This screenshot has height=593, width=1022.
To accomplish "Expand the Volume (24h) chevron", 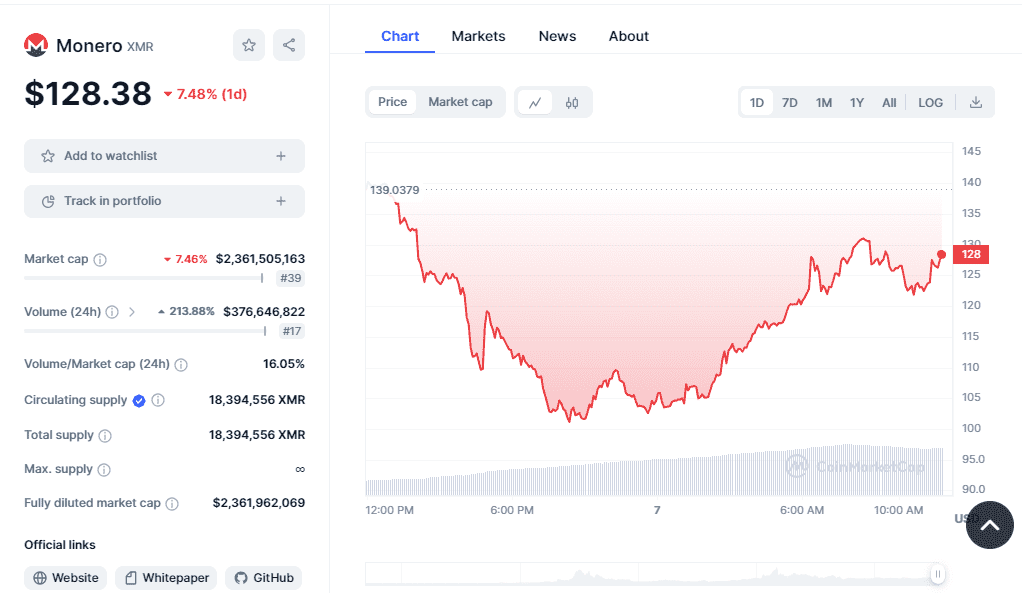I will 132,312.
